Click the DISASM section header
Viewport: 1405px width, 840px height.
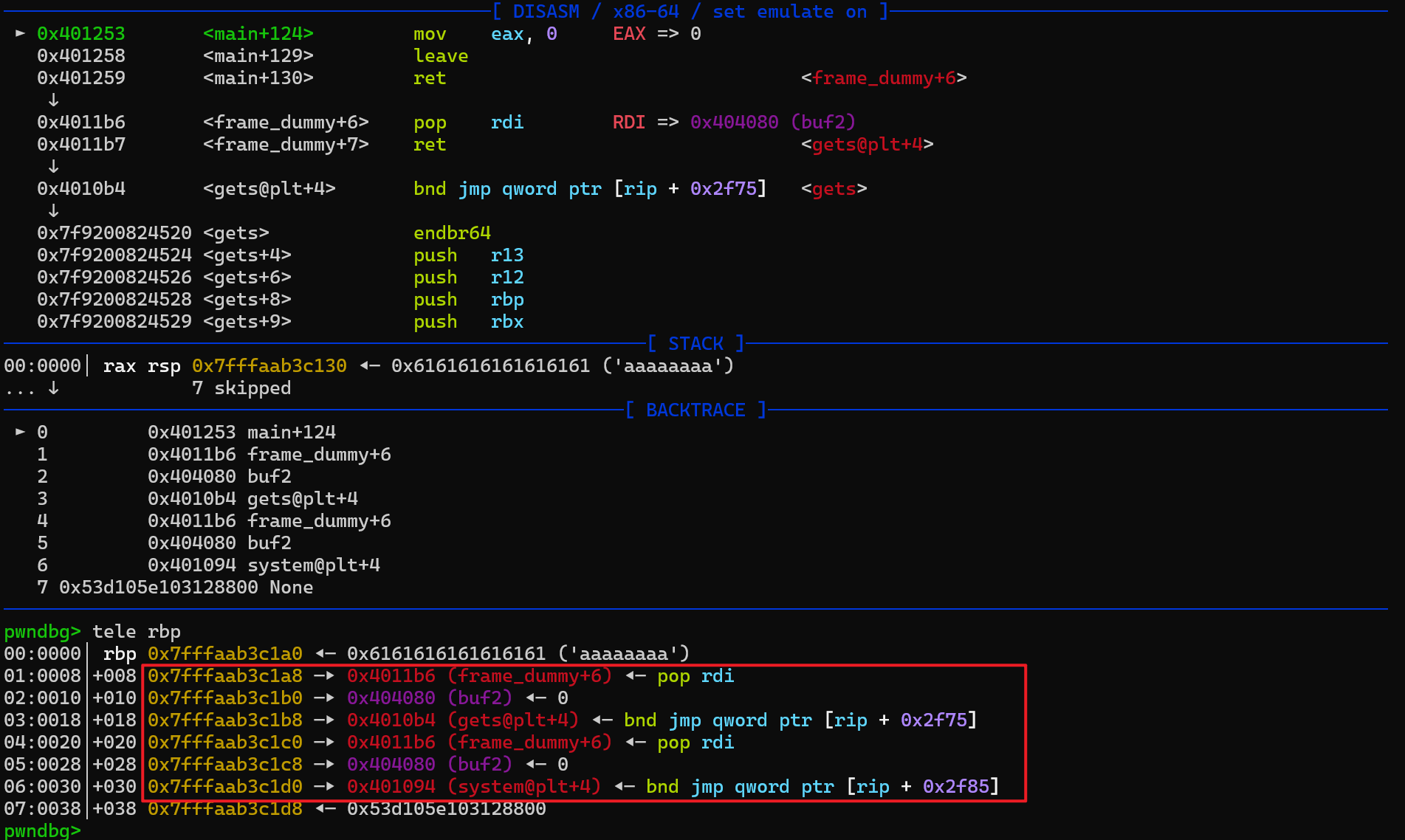(690, 12)
